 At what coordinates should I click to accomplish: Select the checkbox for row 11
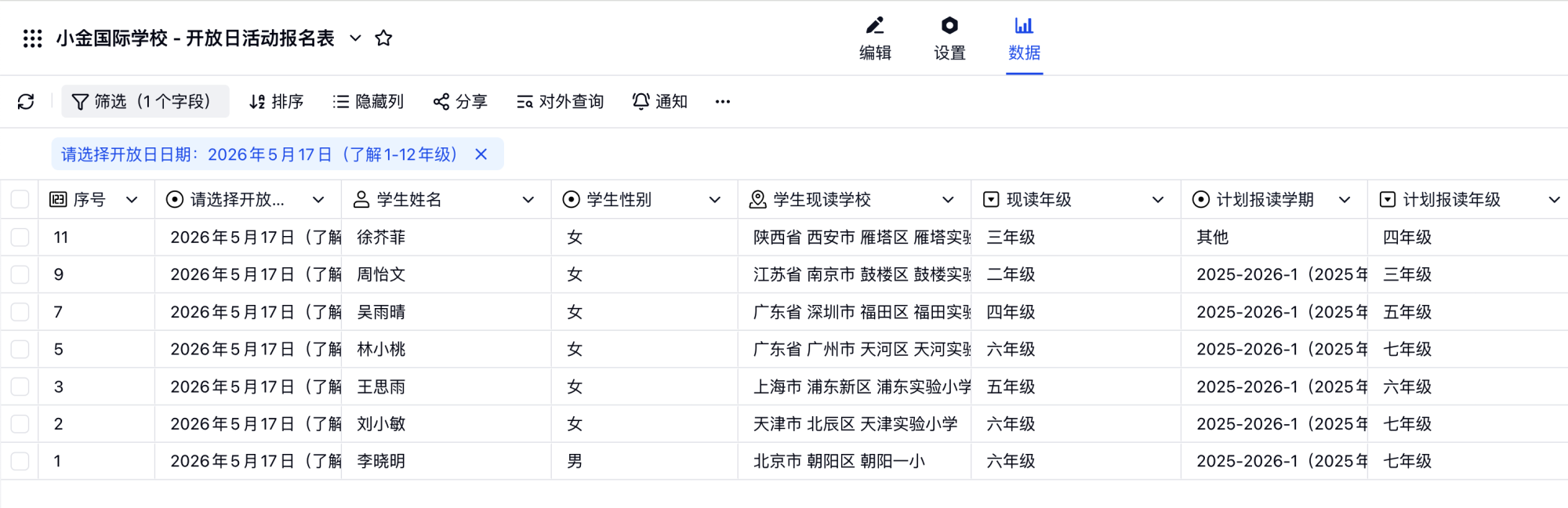(20, 238)
